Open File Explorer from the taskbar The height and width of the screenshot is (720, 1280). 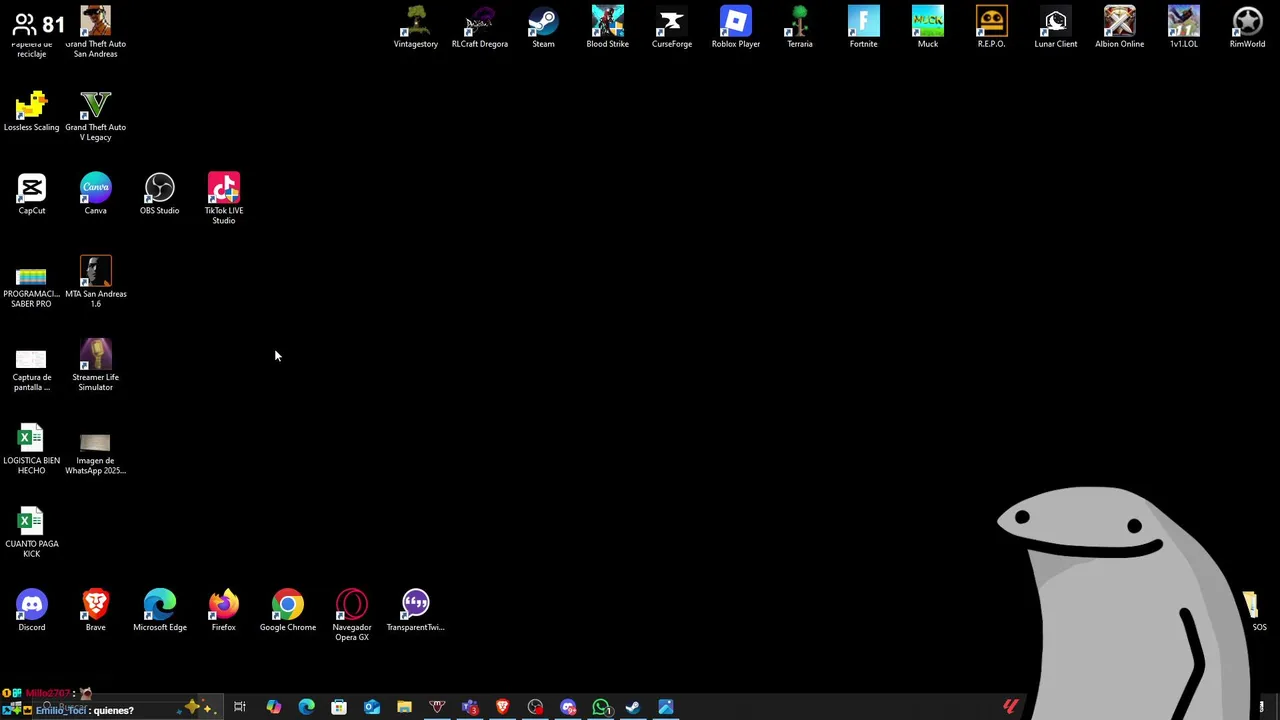pyautogui.click(x=404, y=708)
